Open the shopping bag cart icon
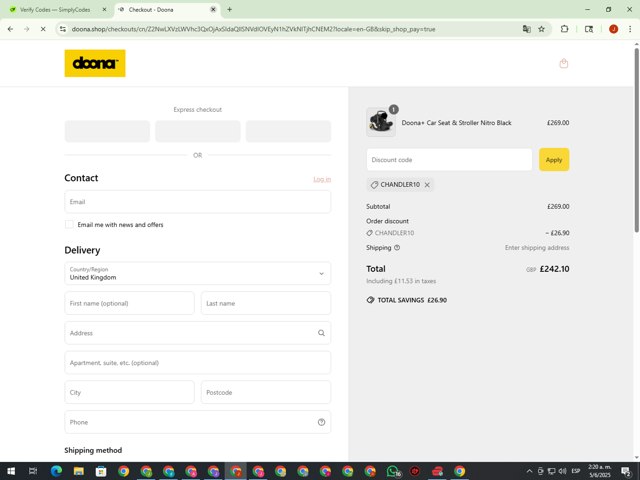Screen dimensions: 640x480 (564, 63)
